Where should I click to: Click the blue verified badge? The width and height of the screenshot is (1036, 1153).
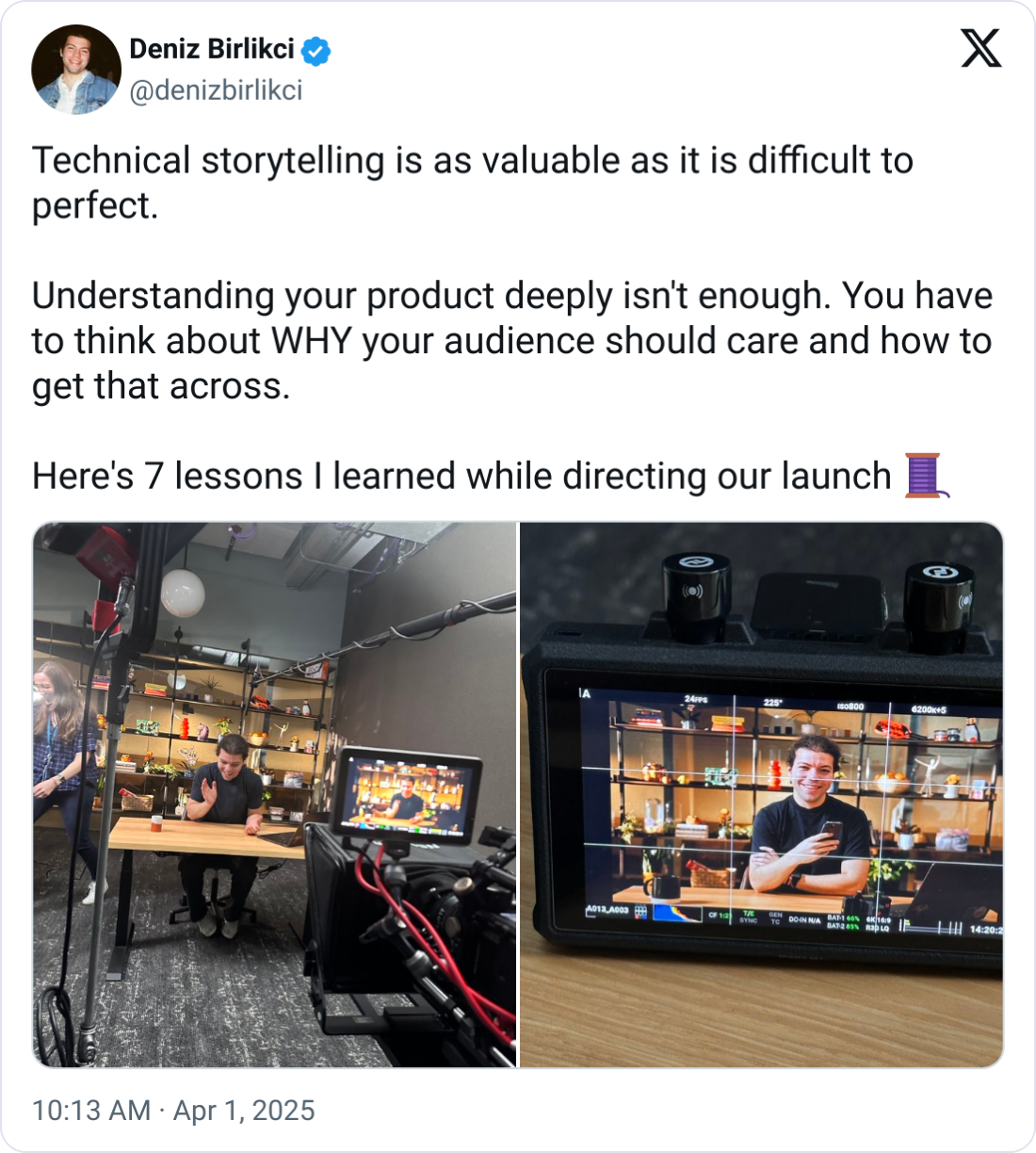coord(316,51)
